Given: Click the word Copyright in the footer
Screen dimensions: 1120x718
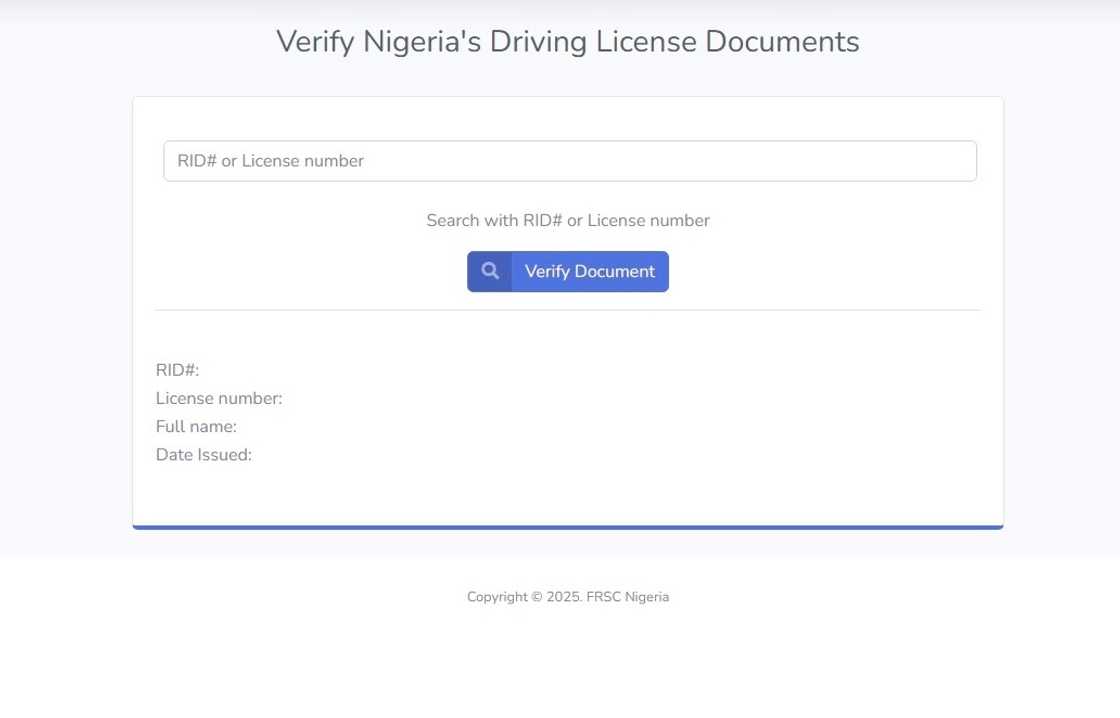Looking at the screenshot, I should tap(497, 597).
